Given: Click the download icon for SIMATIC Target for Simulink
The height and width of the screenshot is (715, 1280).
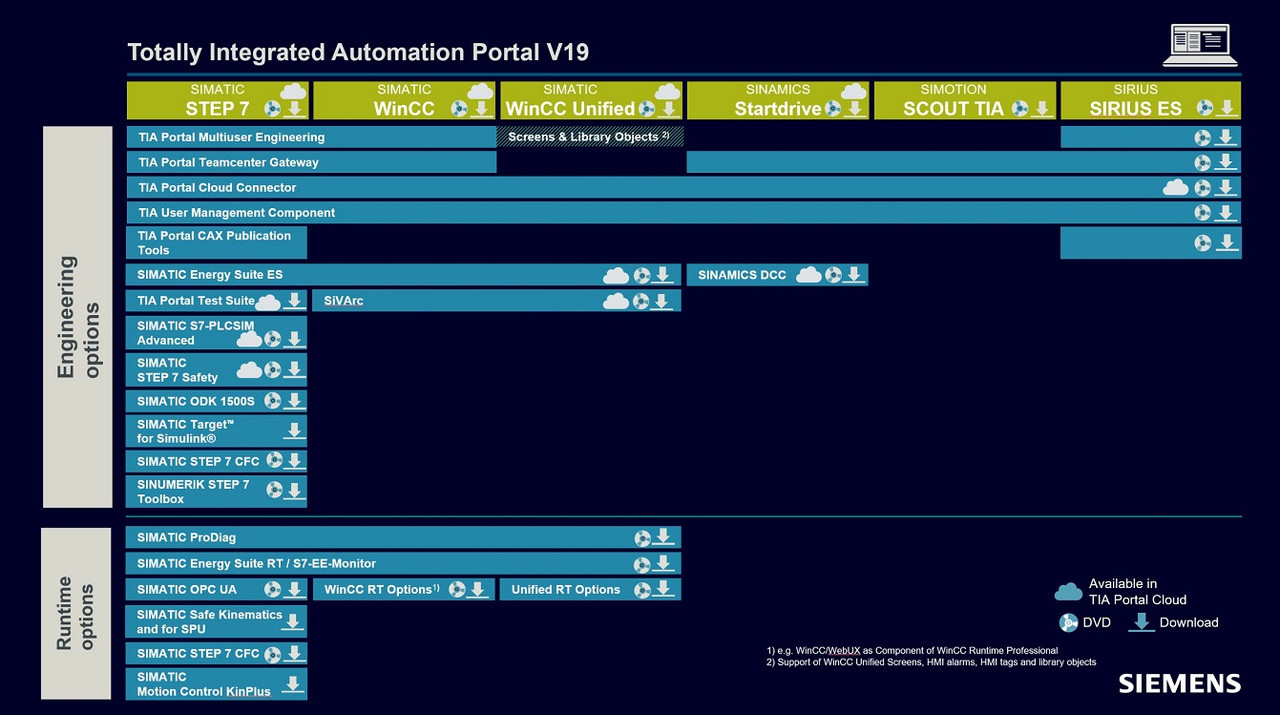Looking at the screenshot, I should pyautogui.click(x=294, y=431).
